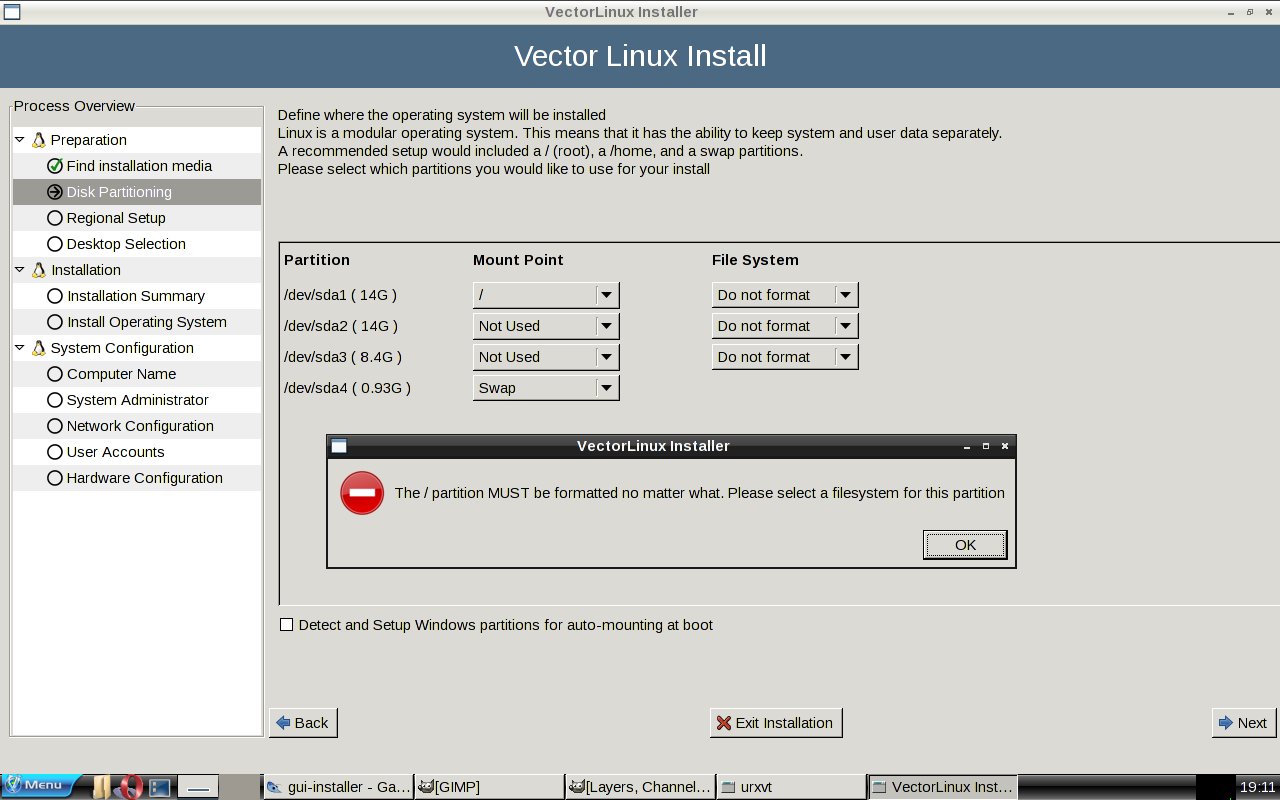Open File System dropdown for /dev/sda2

tap(785, 326)
